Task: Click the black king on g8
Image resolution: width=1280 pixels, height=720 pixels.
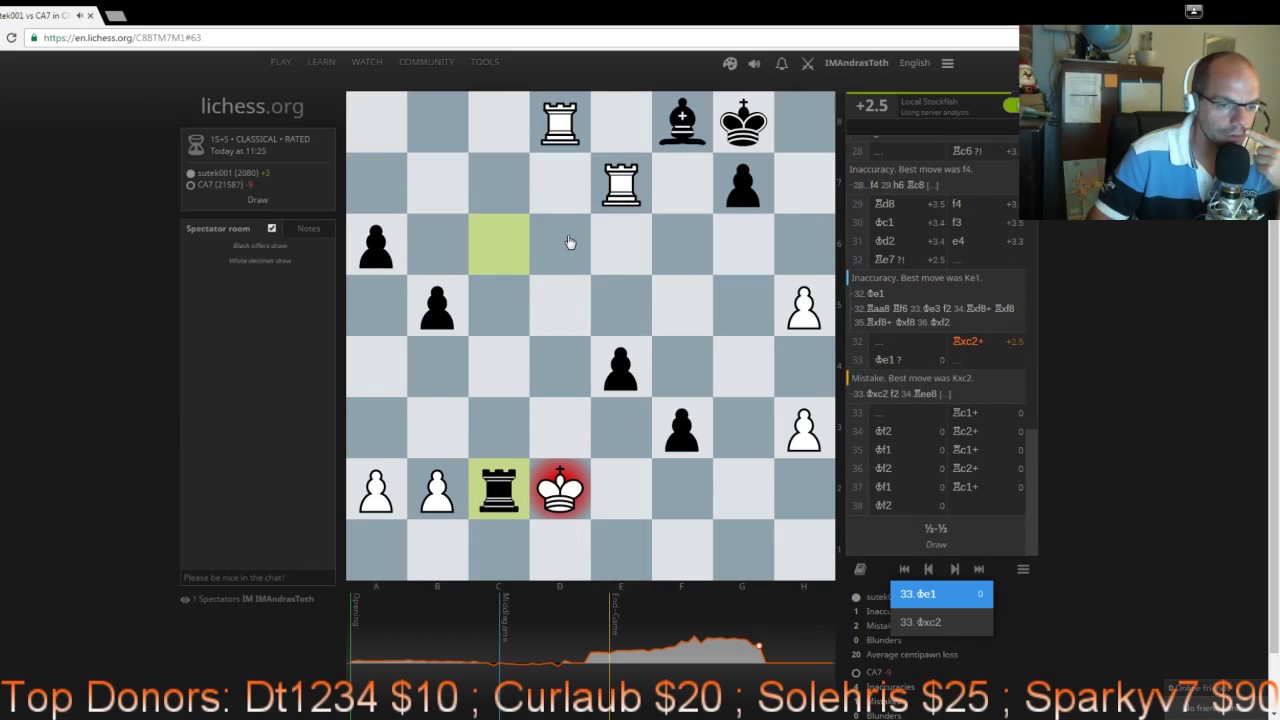Action: tap(743, 123)
